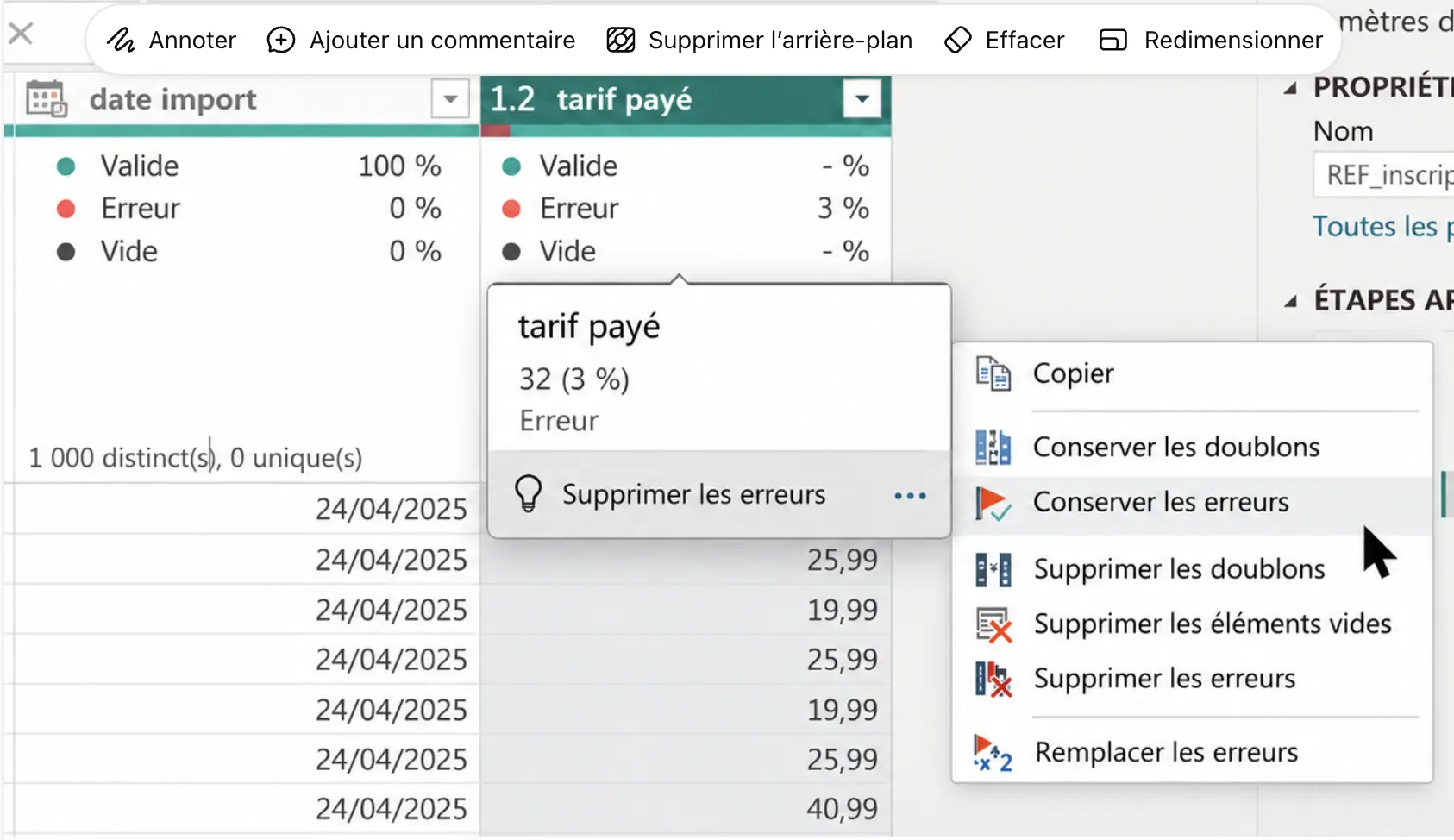Click the date type icon of date import
The image size is (1454, 840).
coord(47,99)
